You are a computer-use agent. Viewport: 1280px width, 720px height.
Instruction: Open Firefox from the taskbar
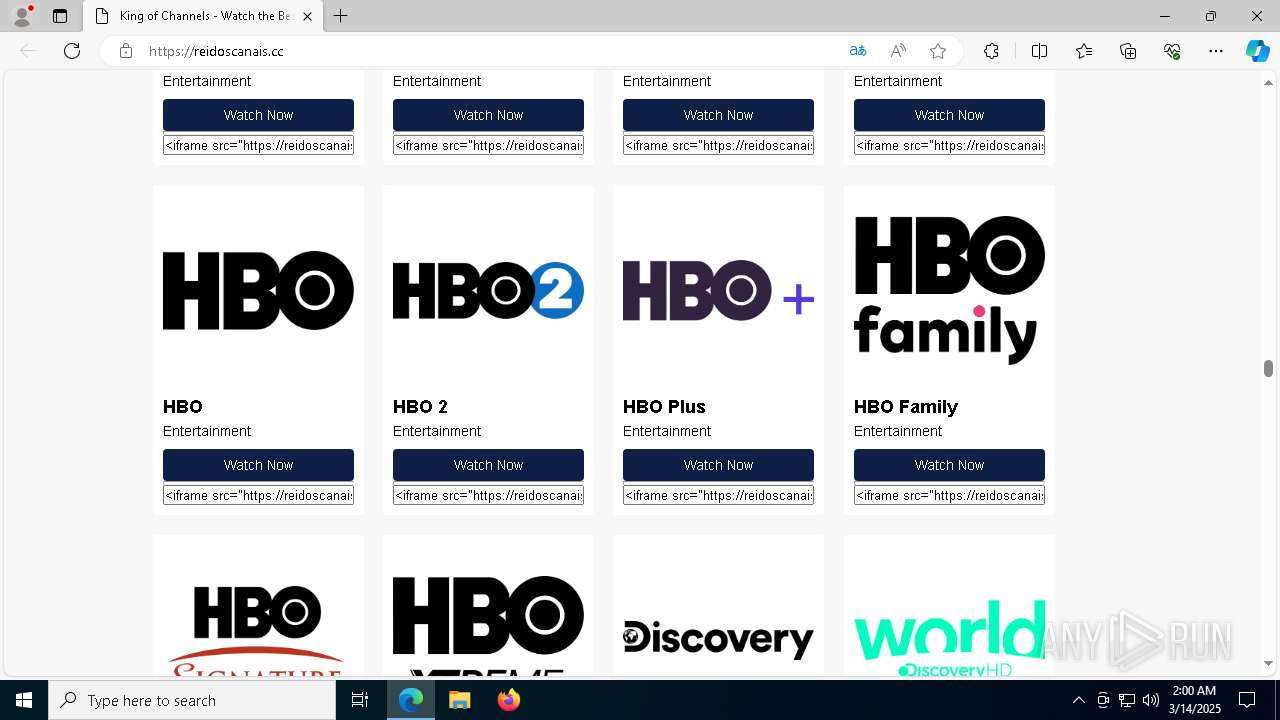[508, 700]
